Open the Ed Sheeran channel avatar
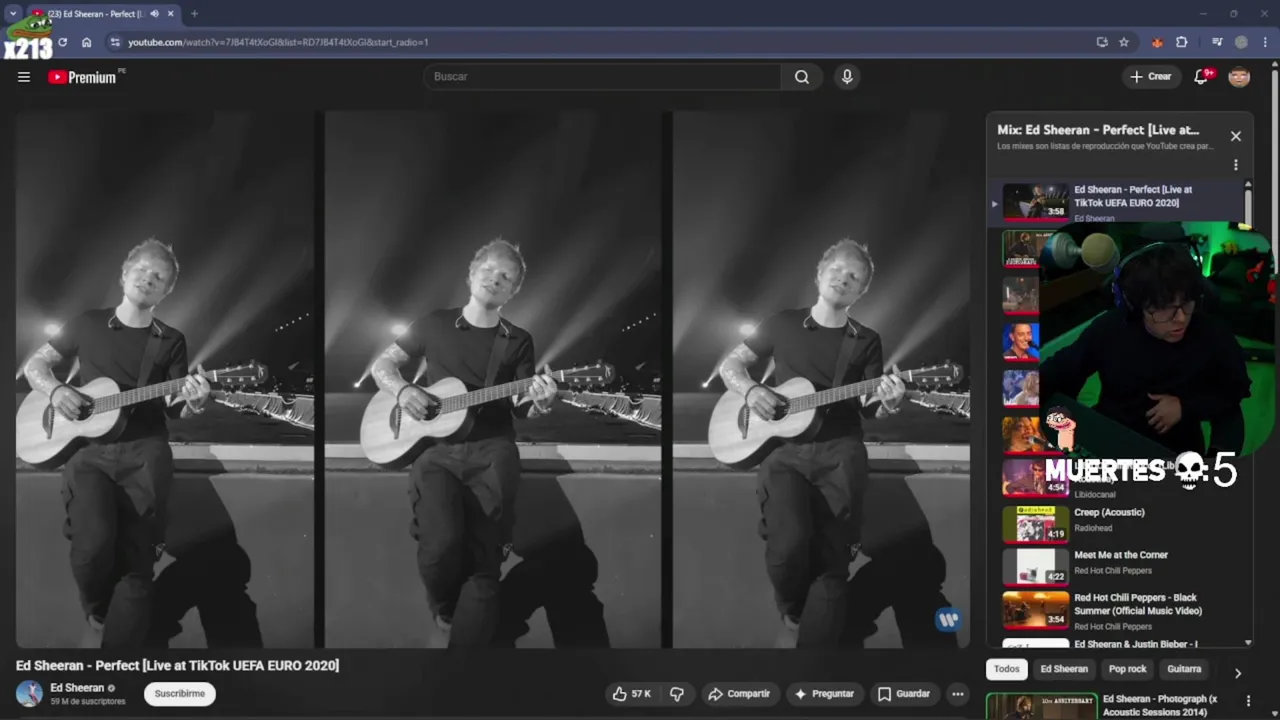This screenshot has width=1280, height=720. click(29, 694)
